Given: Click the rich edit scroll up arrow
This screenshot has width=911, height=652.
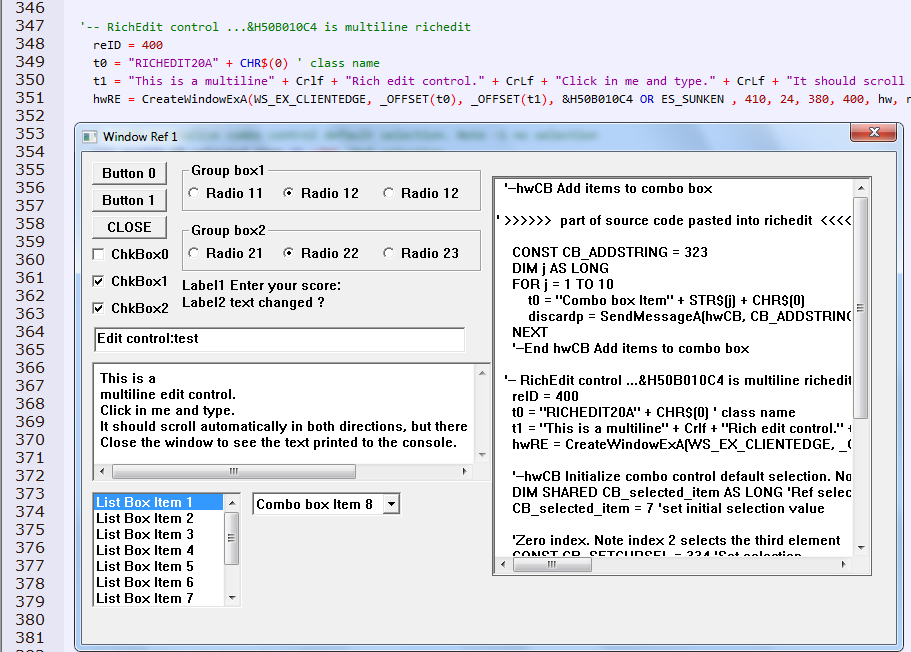Looking at the screenshot, I should tap(860, 188).
